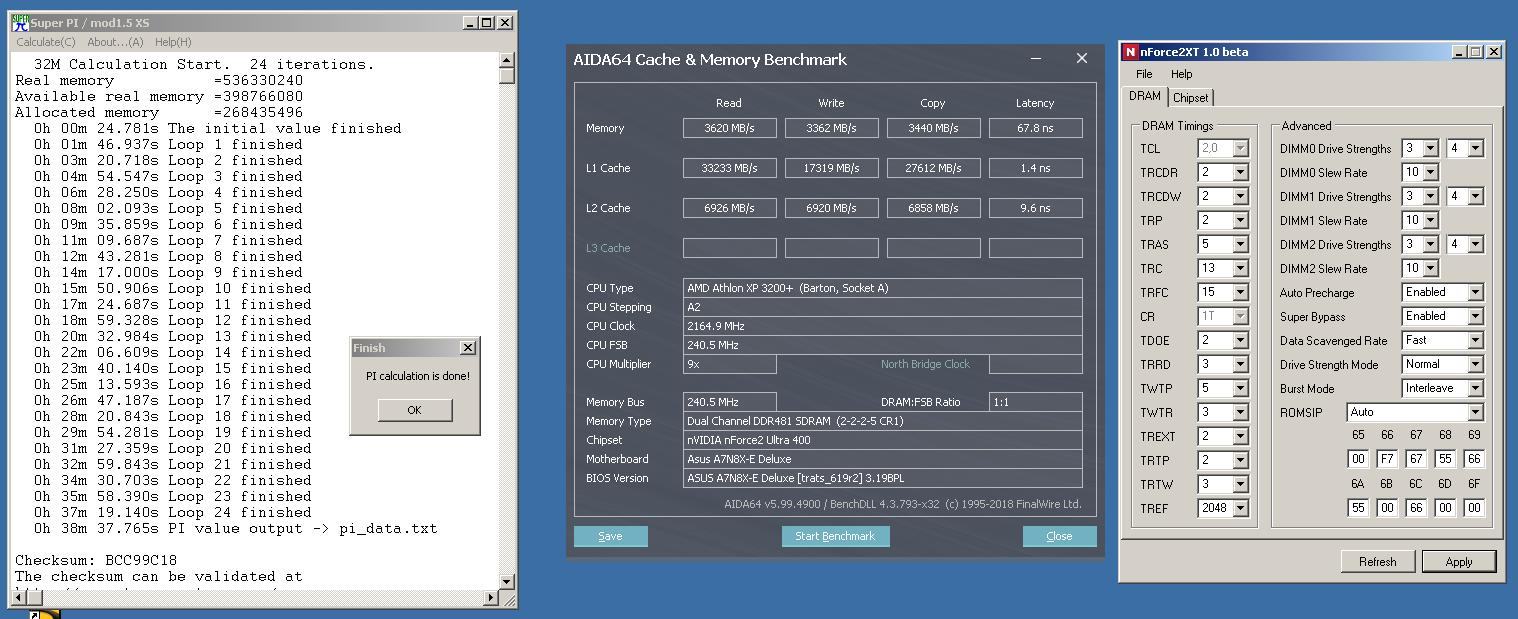Open the DIMM0 Slew Rate dropdown
Screen dimensions: 1518x619
coord(1430,172)
